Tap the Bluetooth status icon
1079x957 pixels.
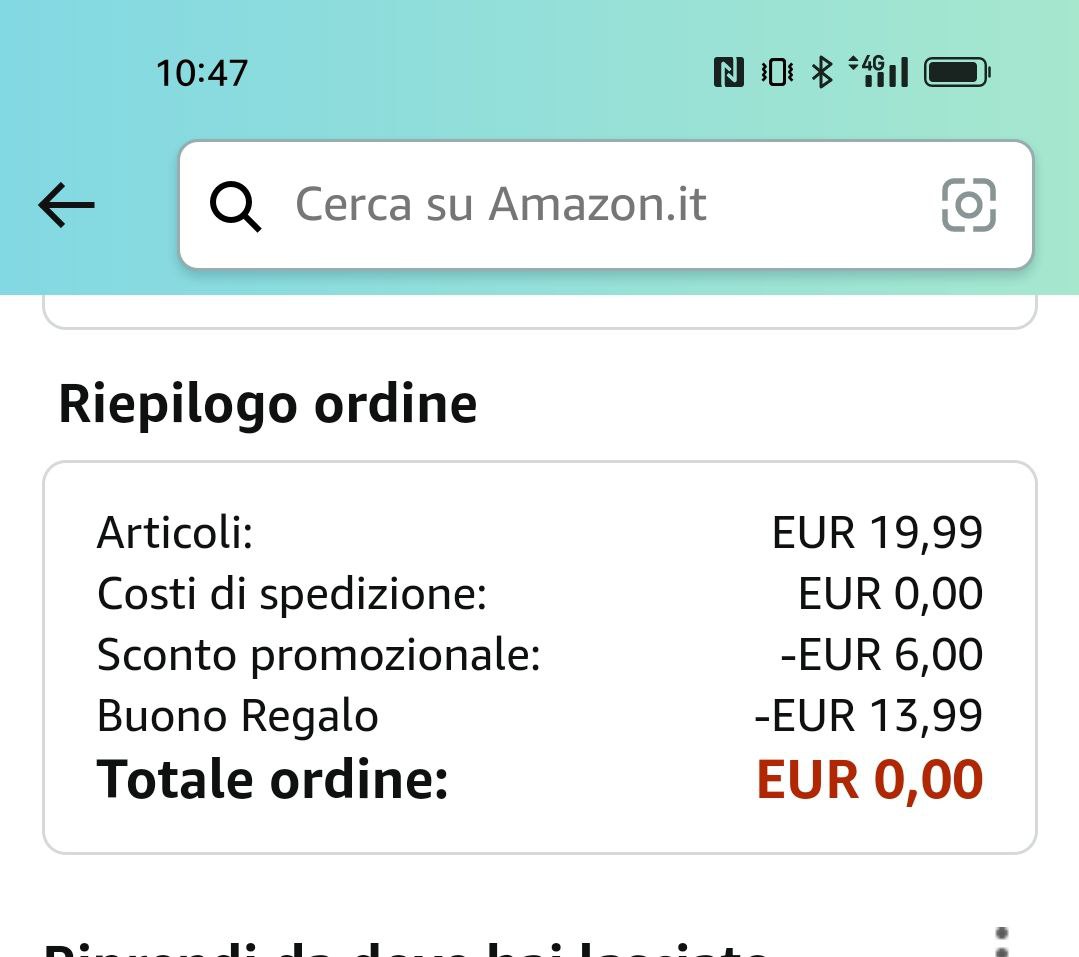point(822,72)
